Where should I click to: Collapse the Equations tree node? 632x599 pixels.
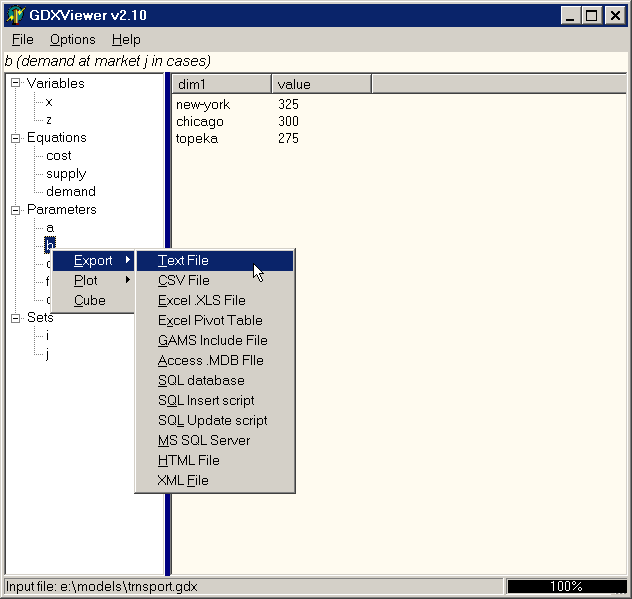(16, 138)
